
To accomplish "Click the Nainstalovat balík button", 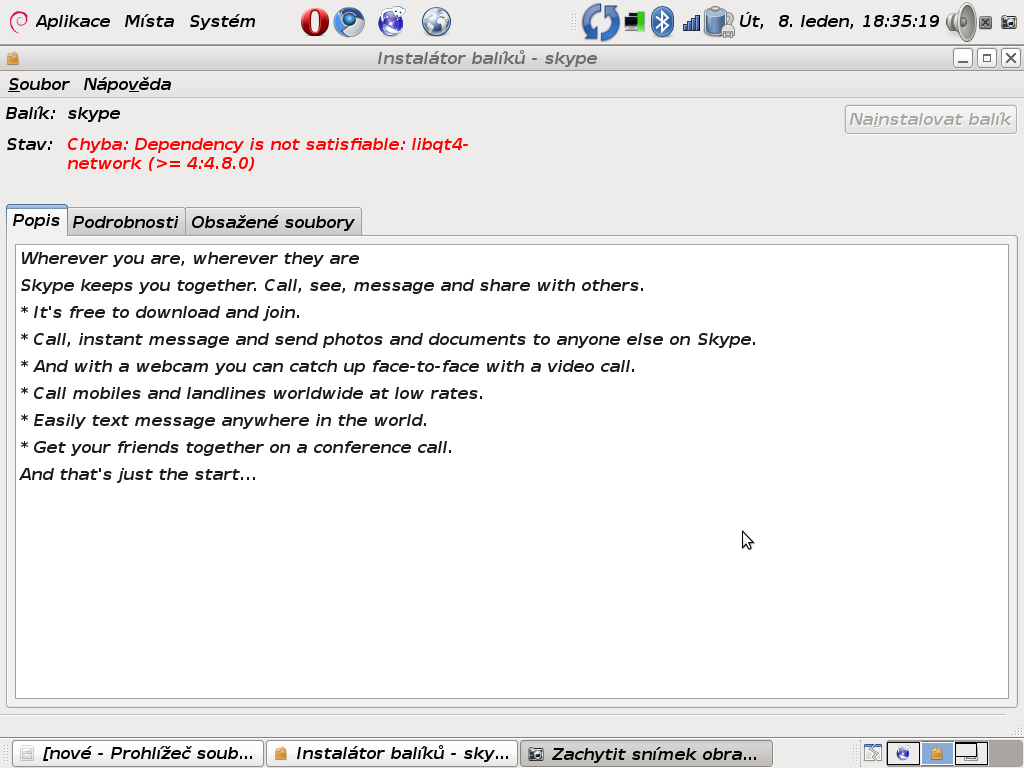I will click(930, 120).
